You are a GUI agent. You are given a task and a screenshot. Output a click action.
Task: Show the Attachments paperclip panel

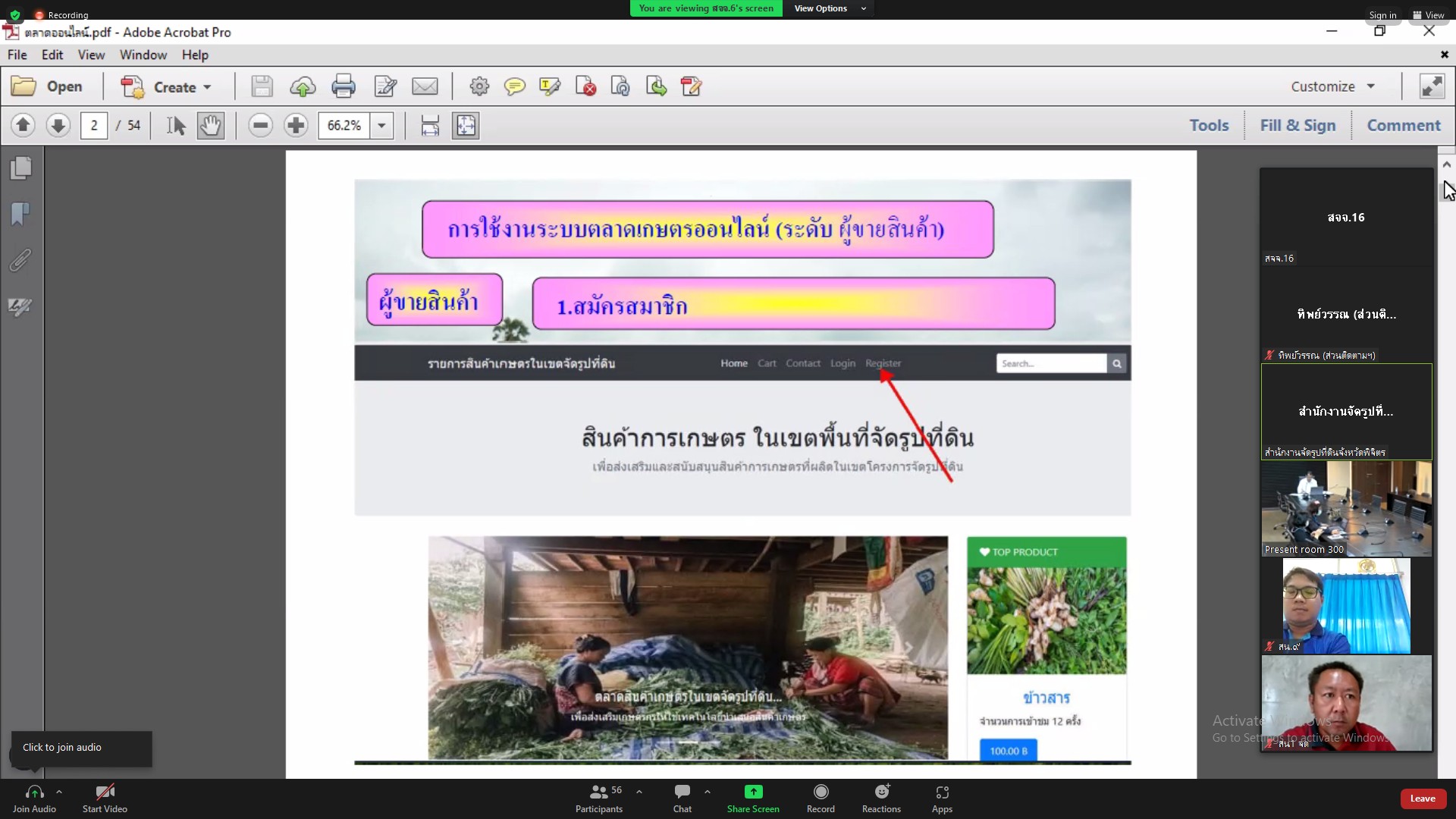pyautogui.click(x=21, y=260)
